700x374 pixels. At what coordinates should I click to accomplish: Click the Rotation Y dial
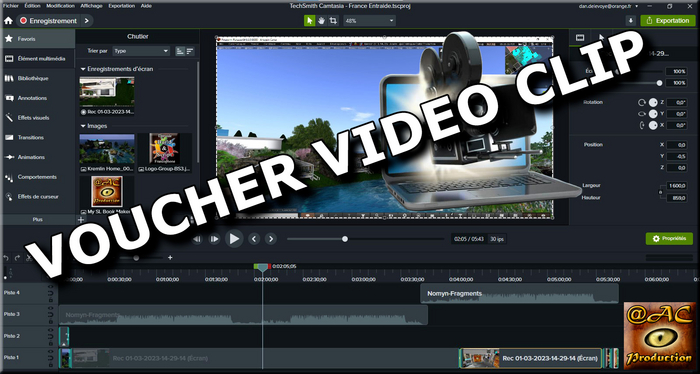coord(653,114)
